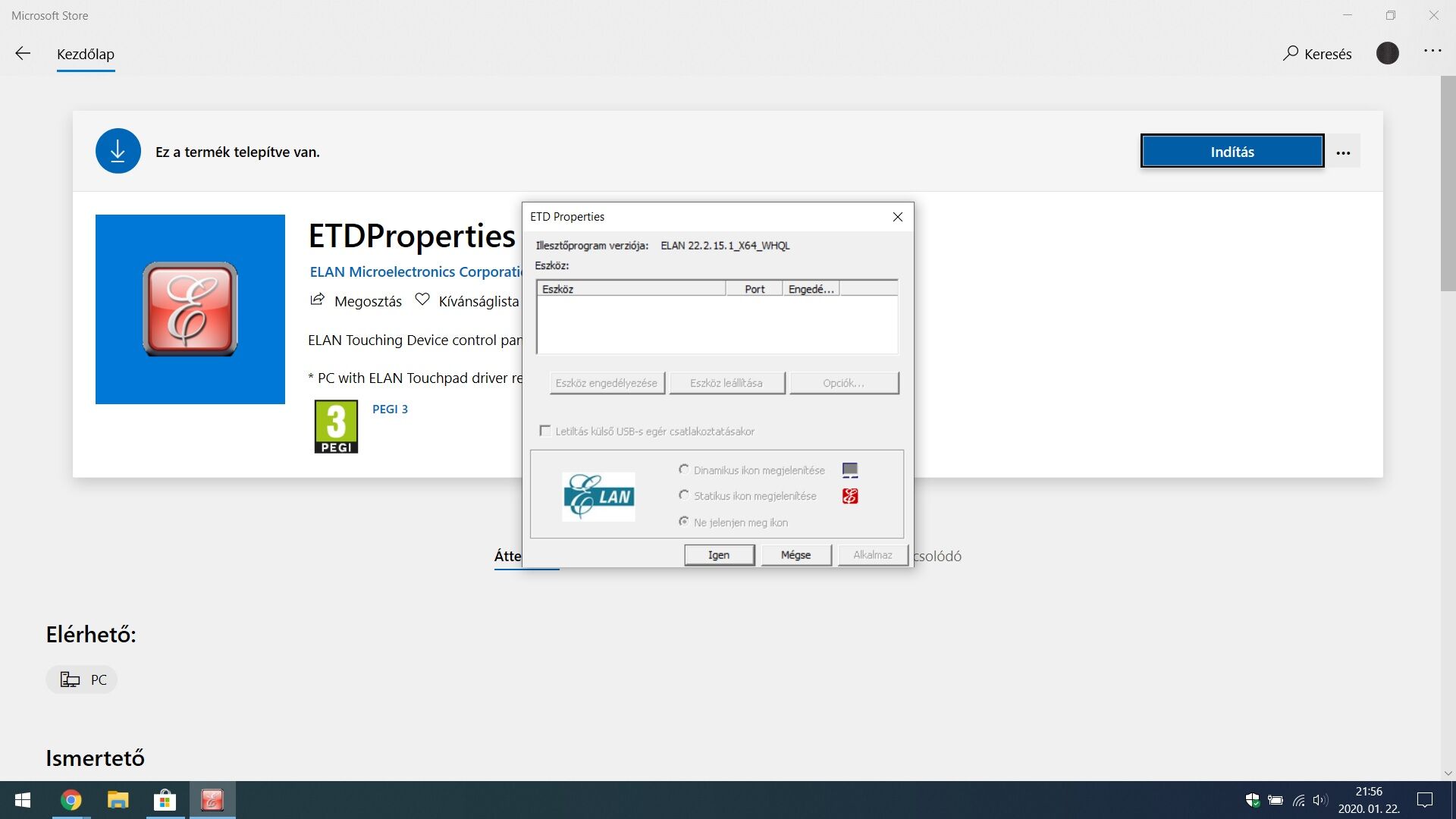Screen dimensions: 1456x819
Task: Open Windows Security tray icon
Action: 1253,800
